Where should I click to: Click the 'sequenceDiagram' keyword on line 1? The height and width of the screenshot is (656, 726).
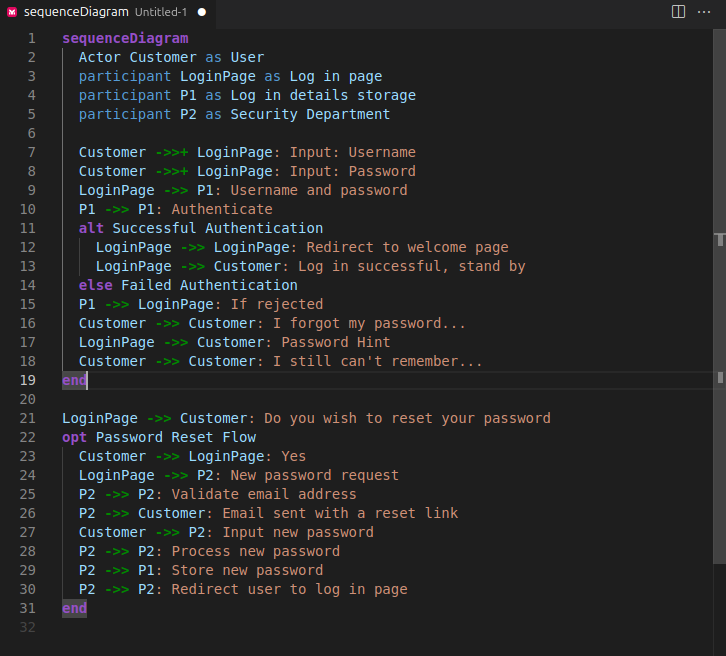point(125,38)
